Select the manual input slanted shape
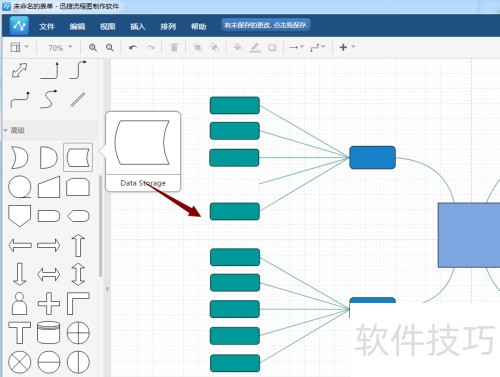This screenshot has height=377, width=500. coord(49,187)
